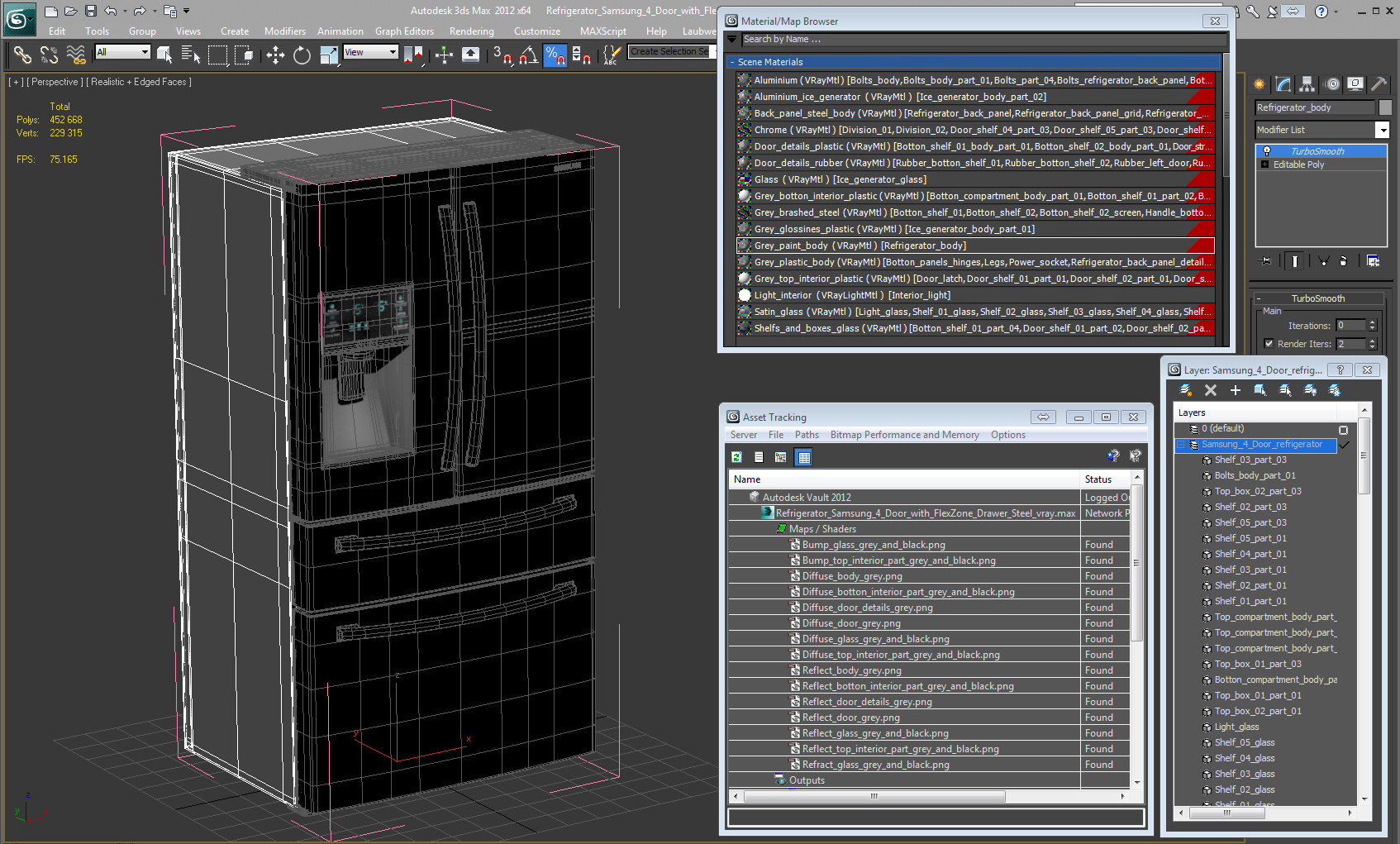Select the Chrome VRayMtl material row
Image resolution: width=1400 pixels, height=844 pixels.
(976, 130)
